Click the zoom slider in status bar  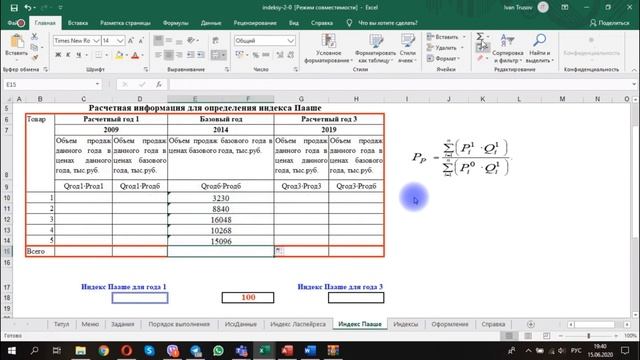tap(588, 336)
